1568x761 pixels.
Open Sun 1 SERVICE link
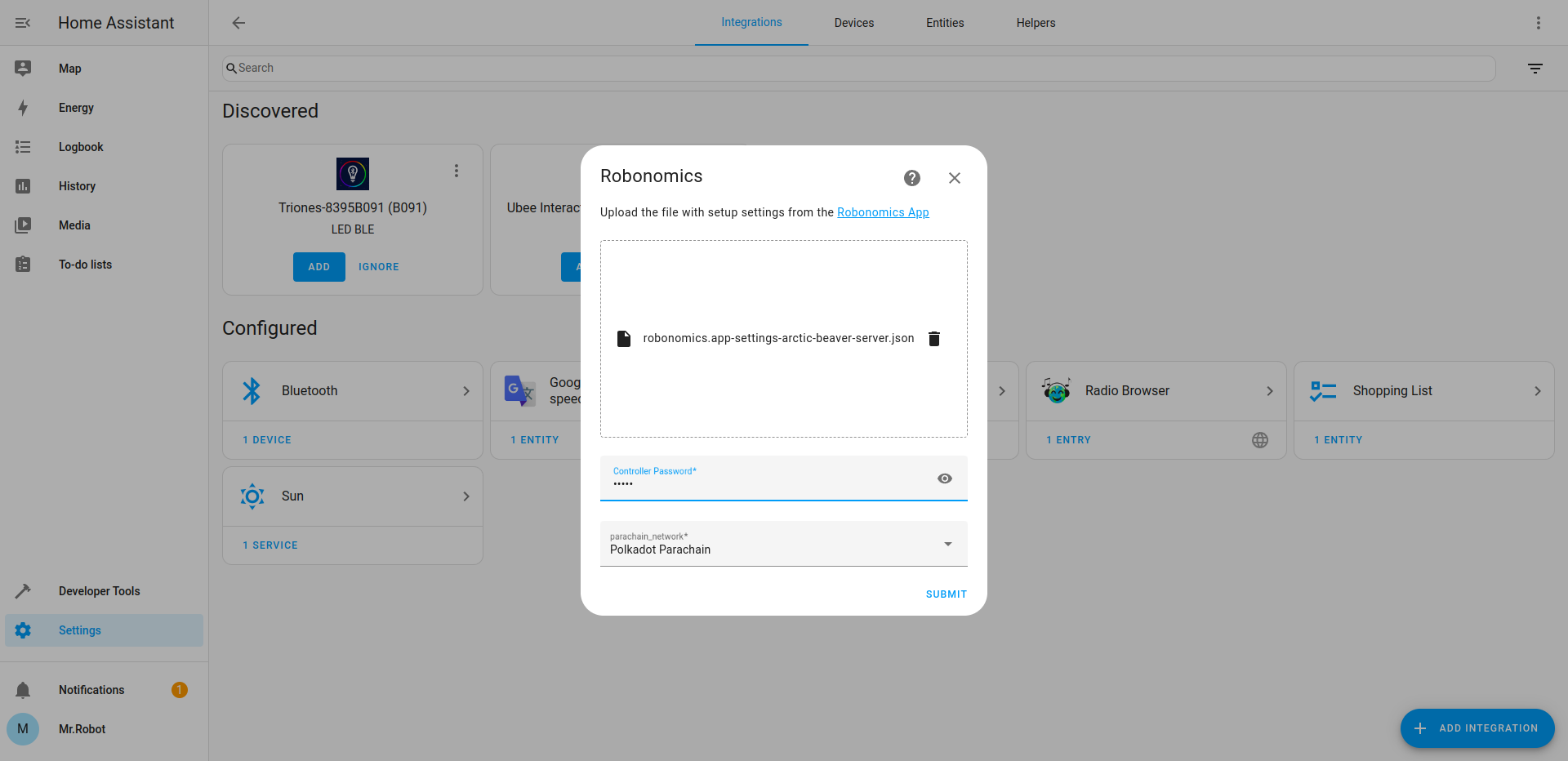270,545
